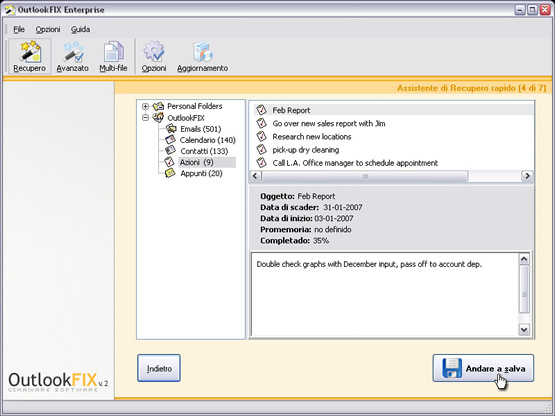
Task: Launch the Aggiornamento update tool
Action: pos(202,56)
